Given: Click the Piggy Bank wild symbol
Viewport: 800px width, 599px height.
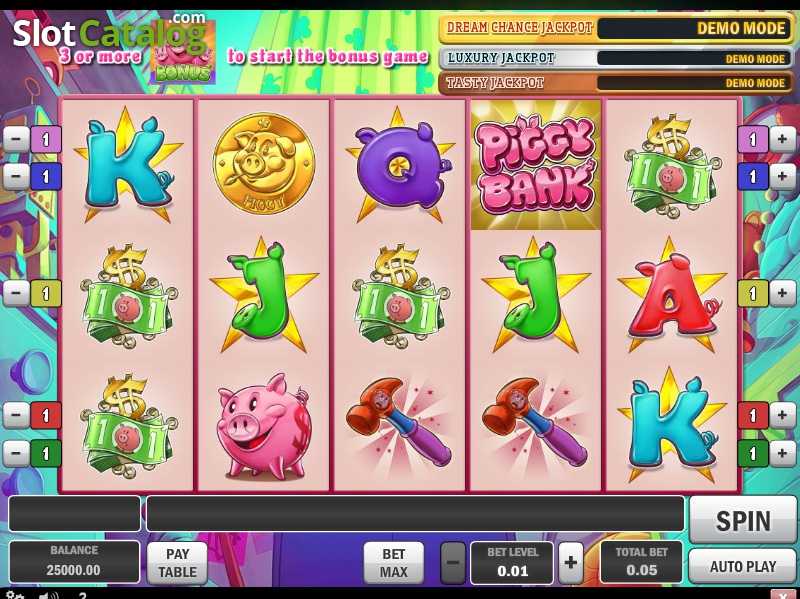Looking at the screenshot, I should (536, 165).
